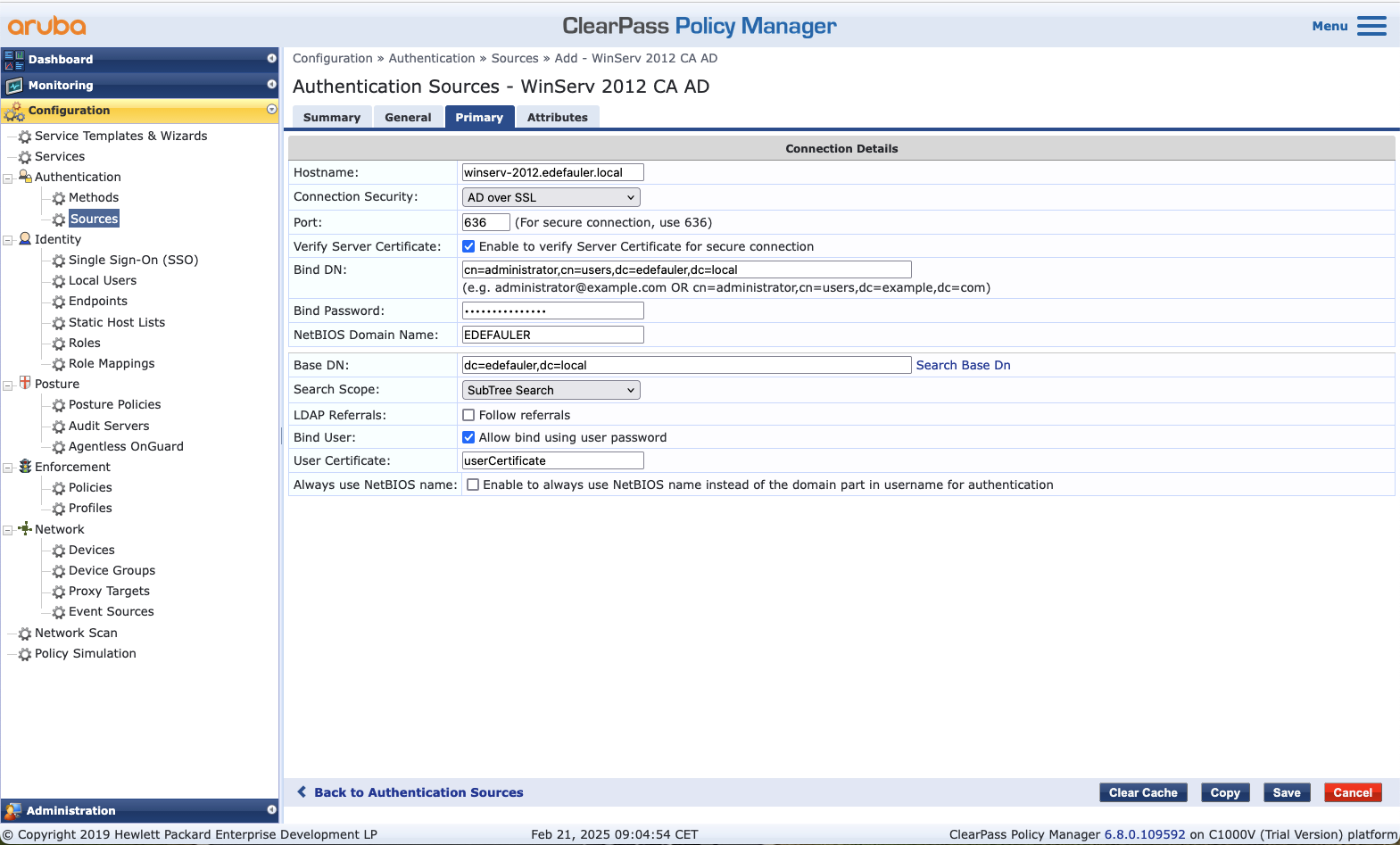The height and width of the screenshot is (845, 1400).
Task: Click the User Certificate field
Action: (552, 460)
